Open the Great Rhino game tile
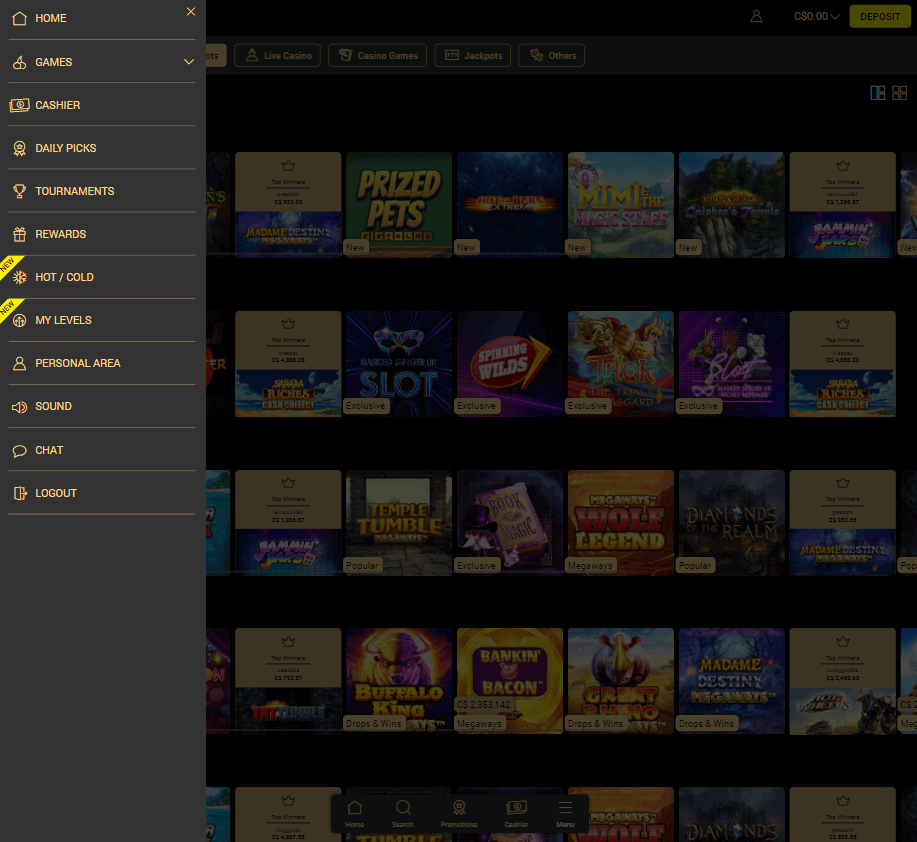 coord(620,681)
